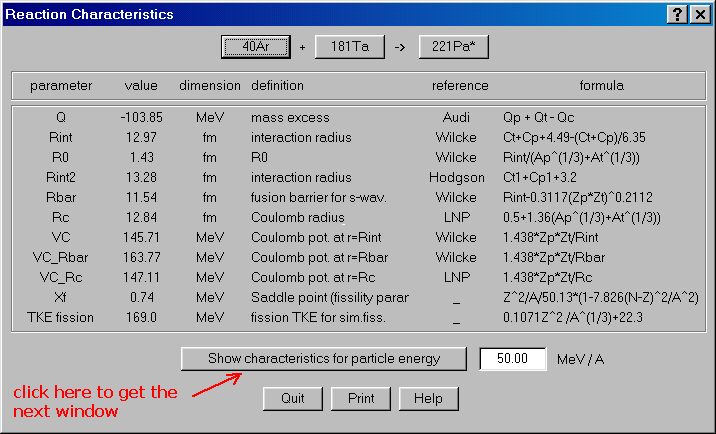Click the Reaction Characteristics title bar
716x434 pixels.
pos(300,14)
